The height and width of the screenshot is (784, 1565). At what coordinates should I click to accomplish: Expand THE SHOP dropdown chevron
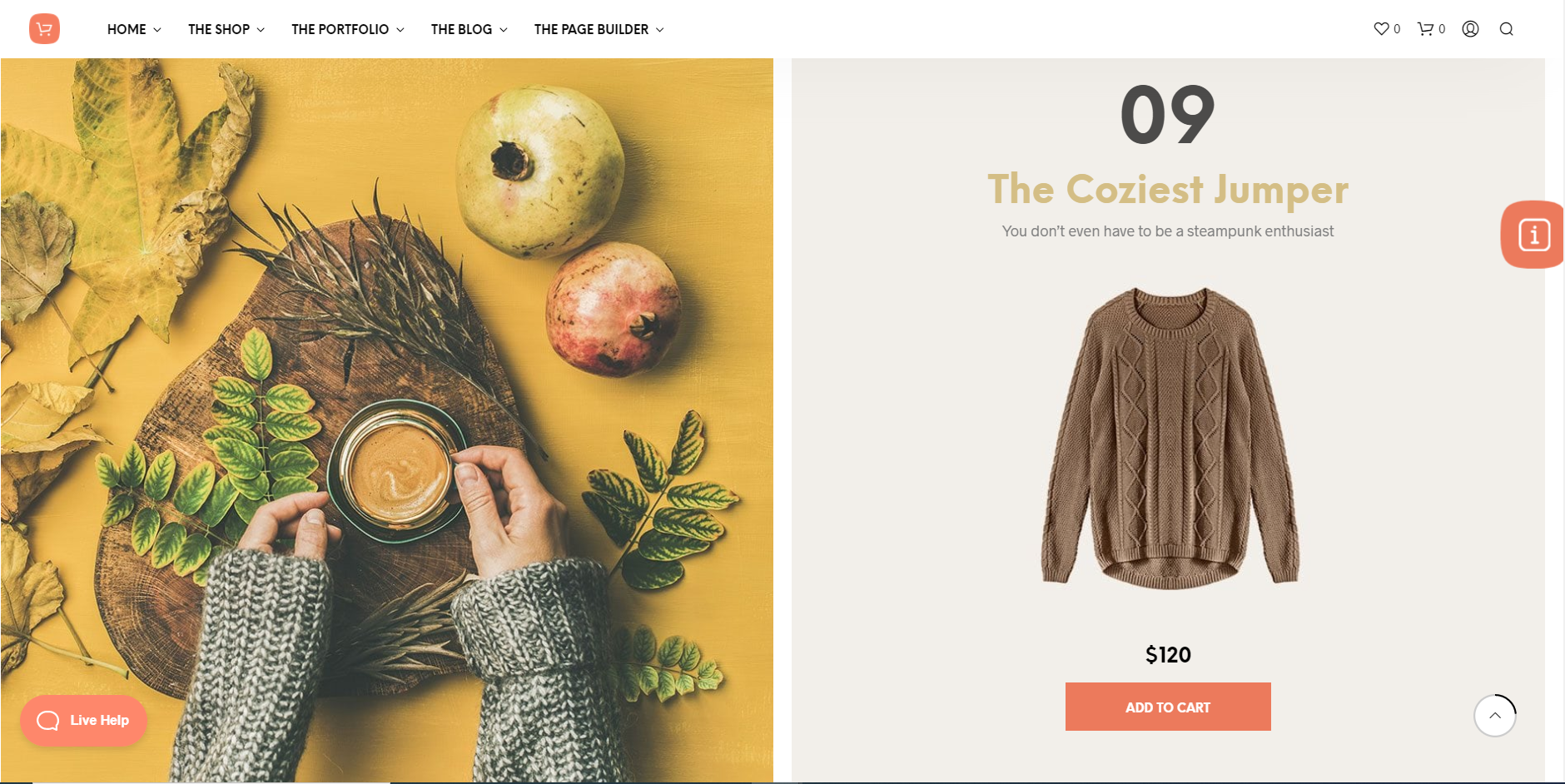[x=261, y=30]
